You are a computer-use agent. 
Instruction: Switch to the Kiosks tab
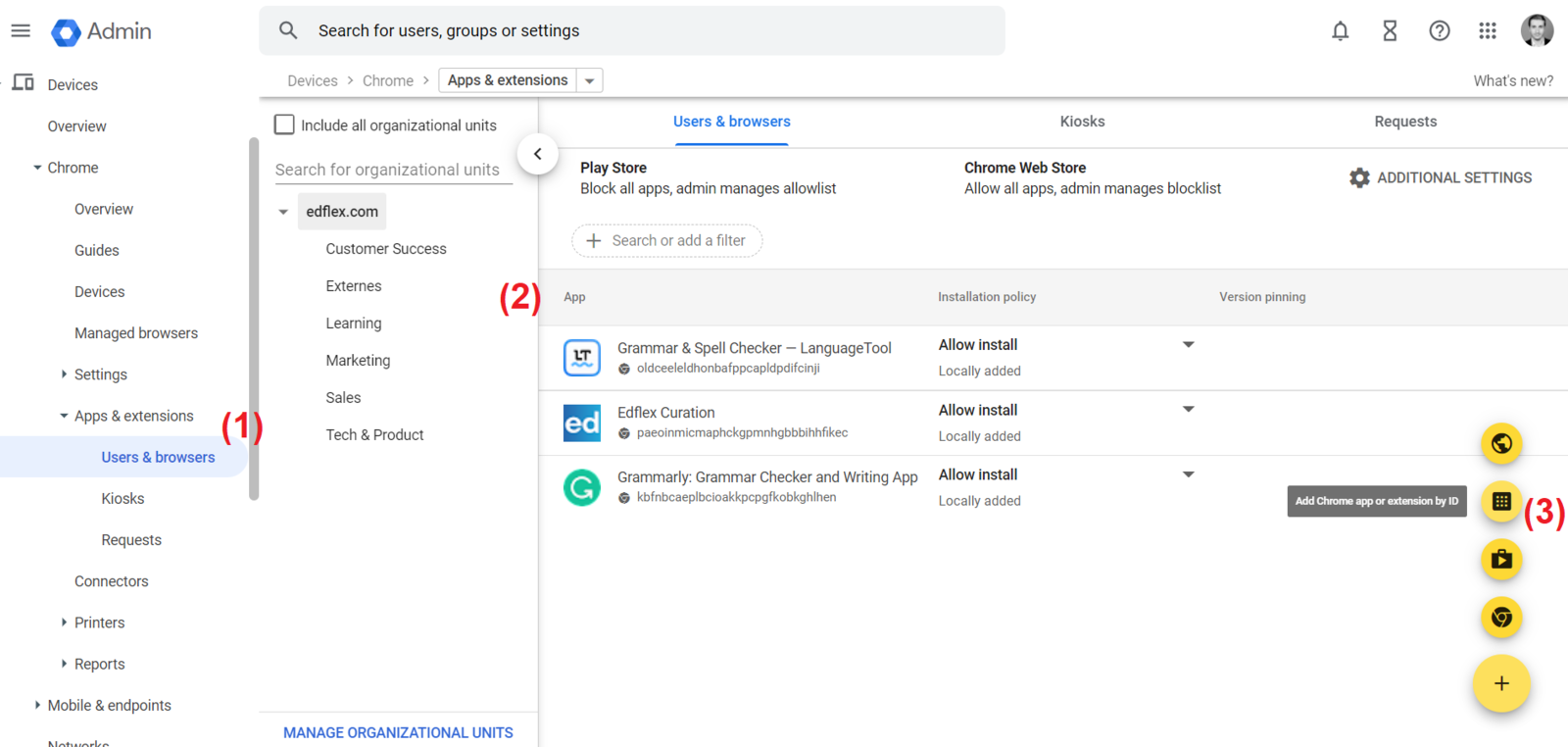tap(1082, 122)
